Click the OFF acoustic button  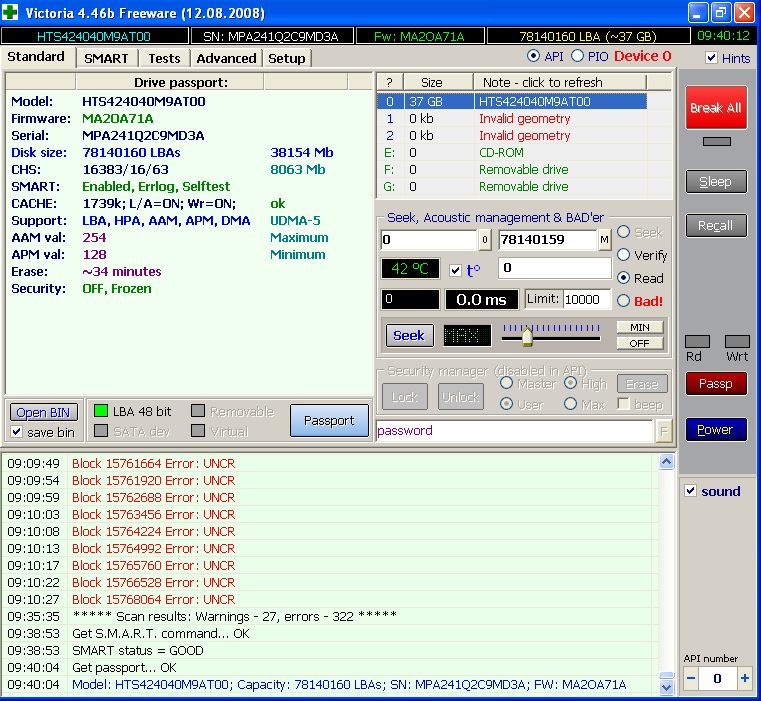click(640, 343)
